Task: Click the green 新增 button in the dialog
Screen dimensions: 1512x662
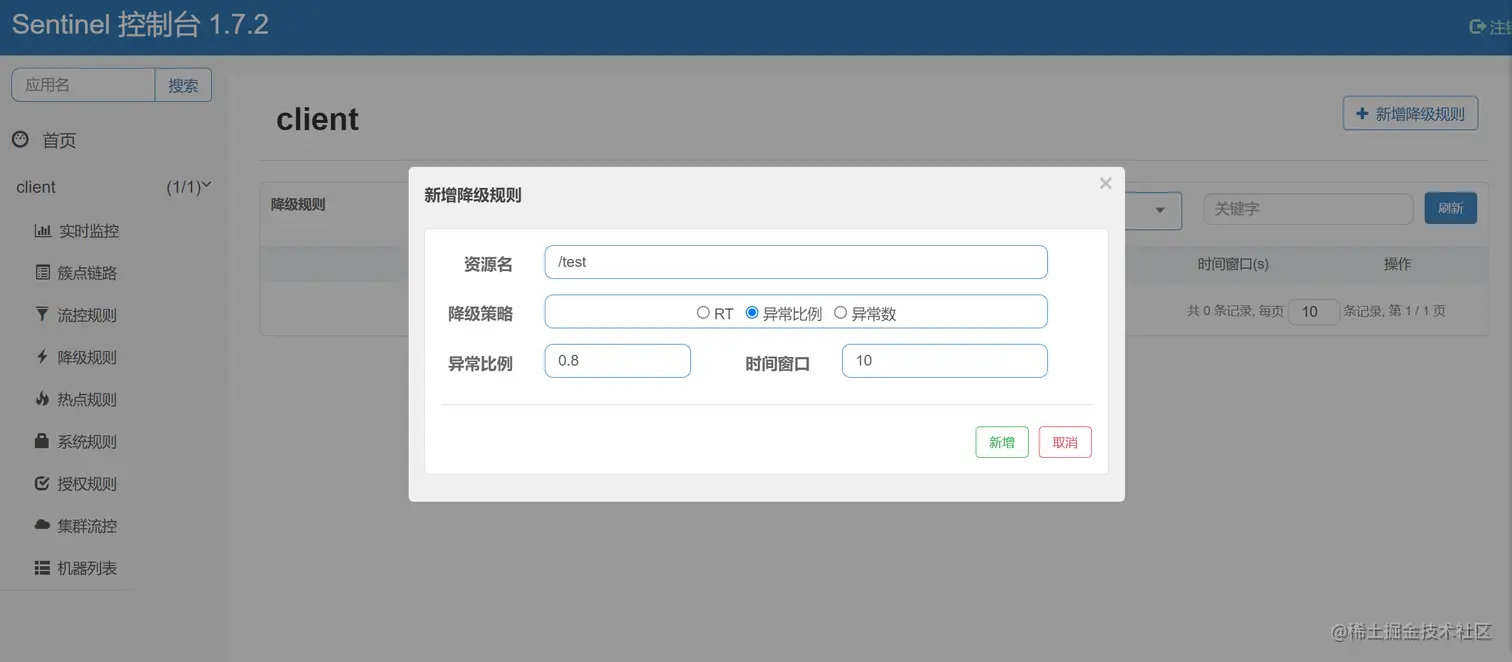Action: (1002, 442)
